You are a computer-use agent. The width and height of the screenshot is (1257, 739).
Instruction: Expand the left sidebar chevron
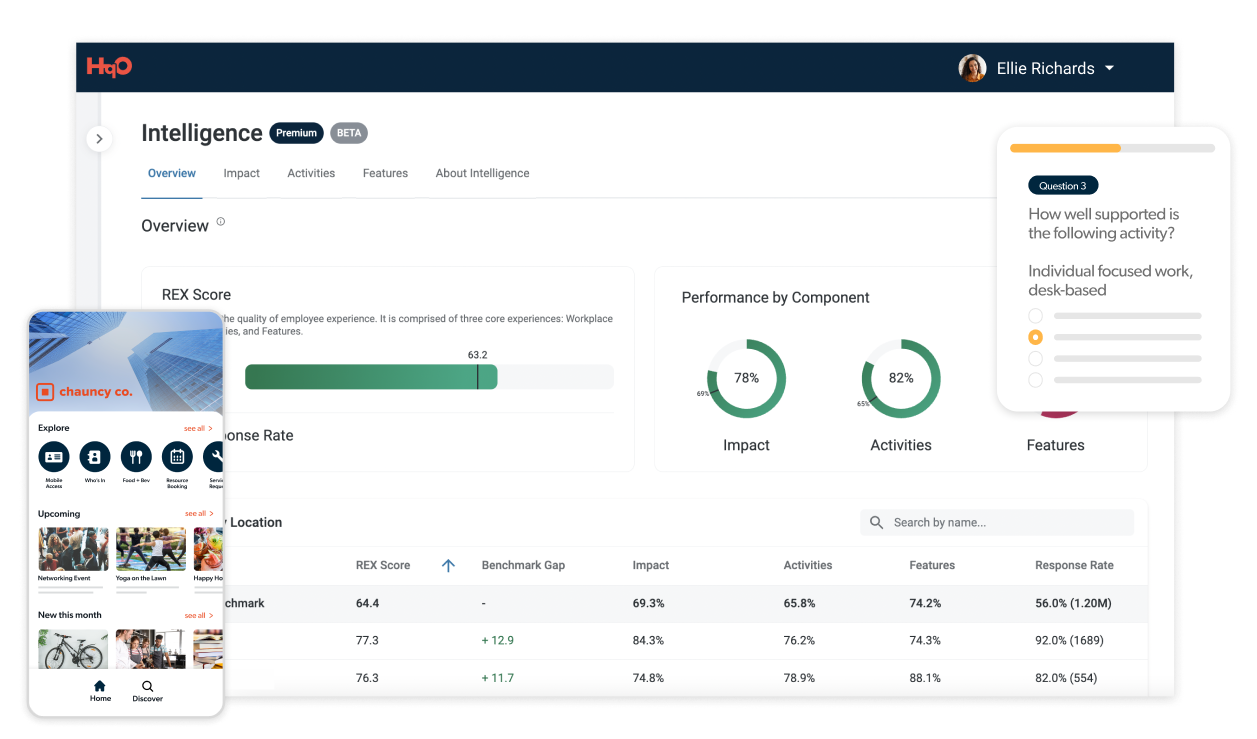click(99, 139)
